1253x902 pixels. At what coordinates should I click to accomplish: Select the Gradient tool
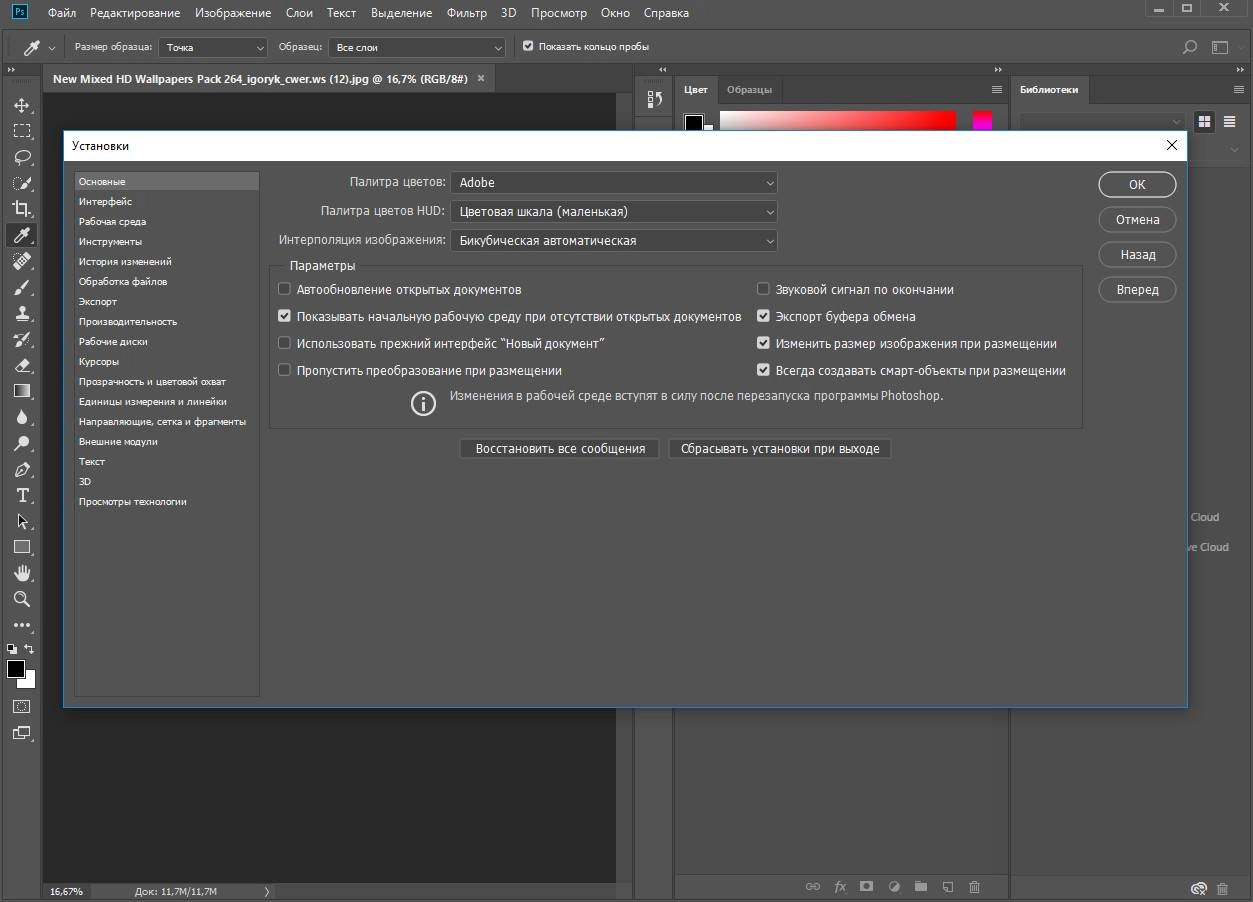[x=21, y=391]
